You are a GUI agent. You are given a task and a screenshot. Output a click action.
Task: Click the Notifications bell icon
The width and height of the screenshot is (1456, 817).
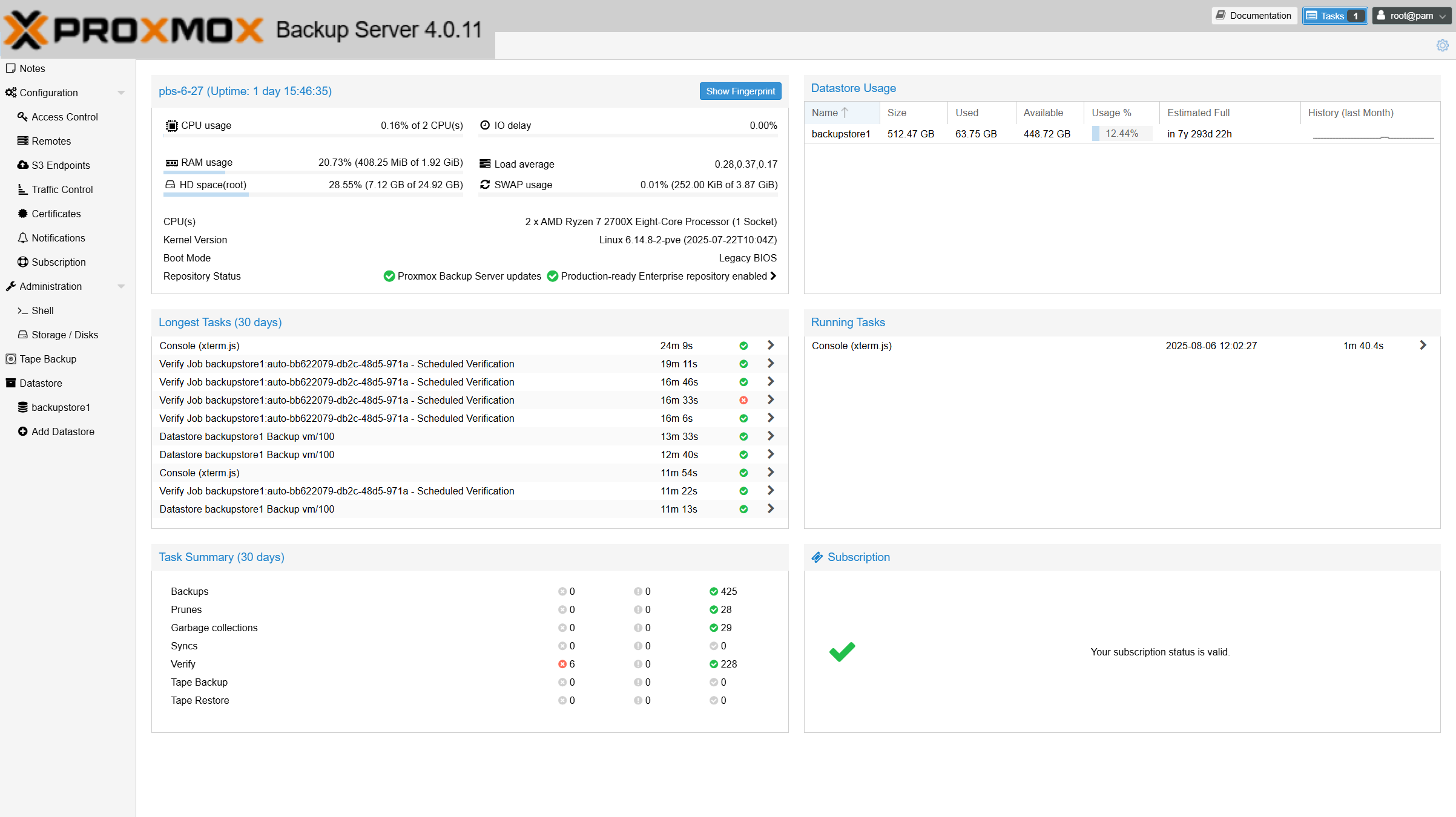tap(23, 238)
